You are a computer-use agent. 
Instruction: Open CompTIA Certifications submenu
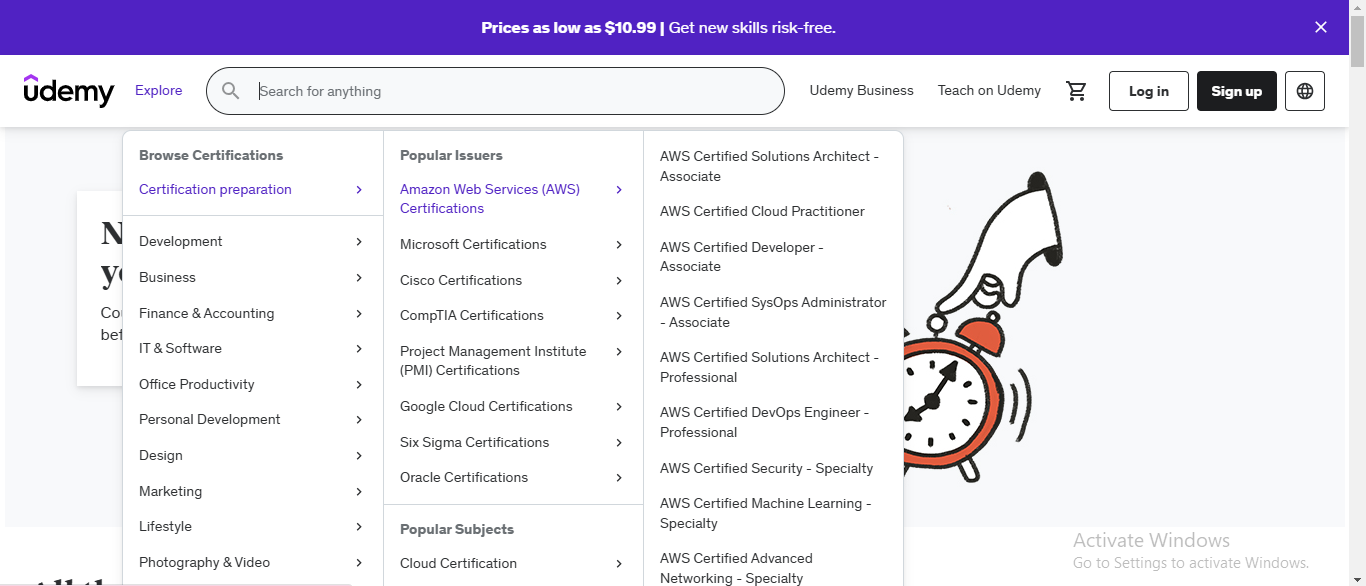click(513, 316)
